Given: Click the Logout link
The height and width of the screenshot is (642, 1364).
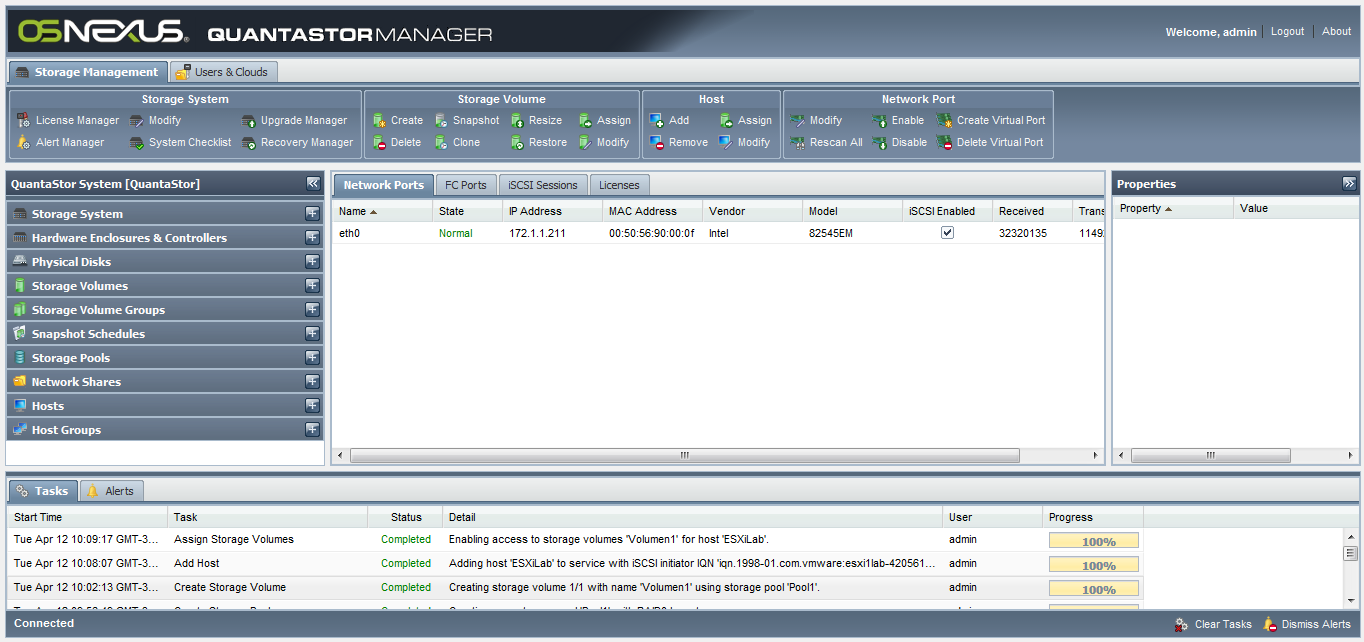Looking at the screenshot, I should click(1287, 32).
